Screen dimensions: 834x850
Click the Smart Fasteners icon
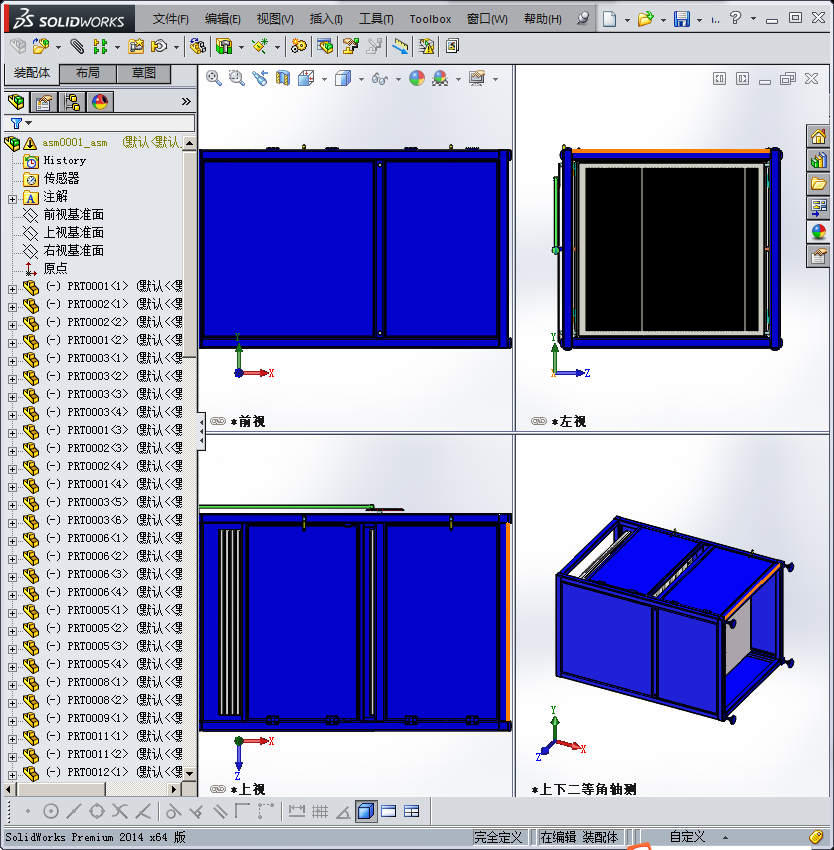click(136, 47)
